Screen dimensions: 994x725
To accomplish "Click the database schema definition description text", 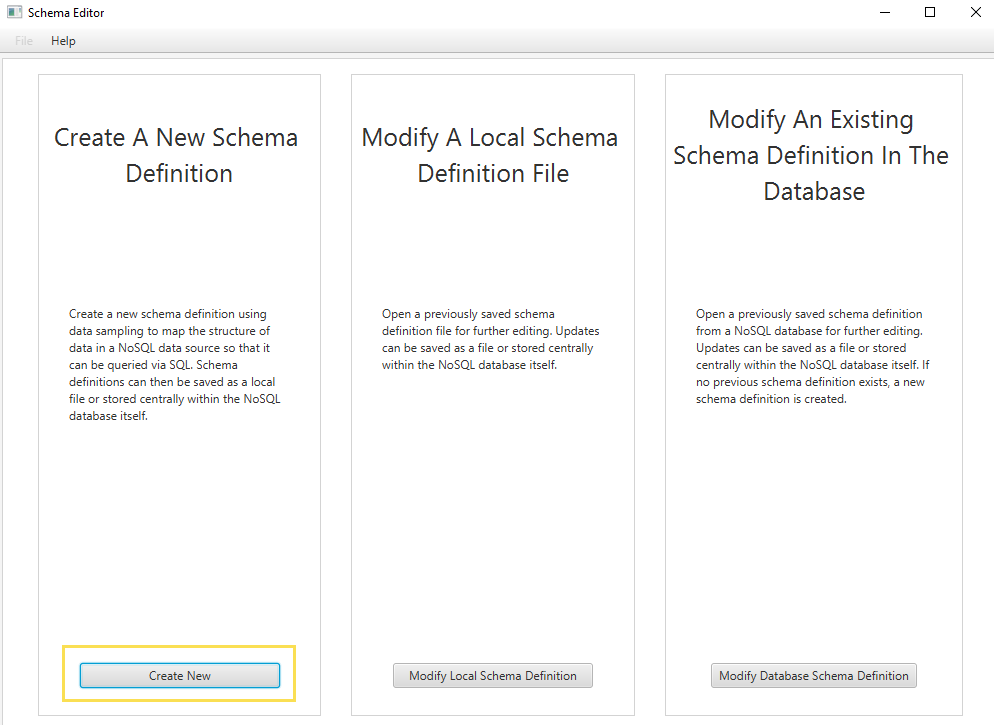I will (812, 356).
